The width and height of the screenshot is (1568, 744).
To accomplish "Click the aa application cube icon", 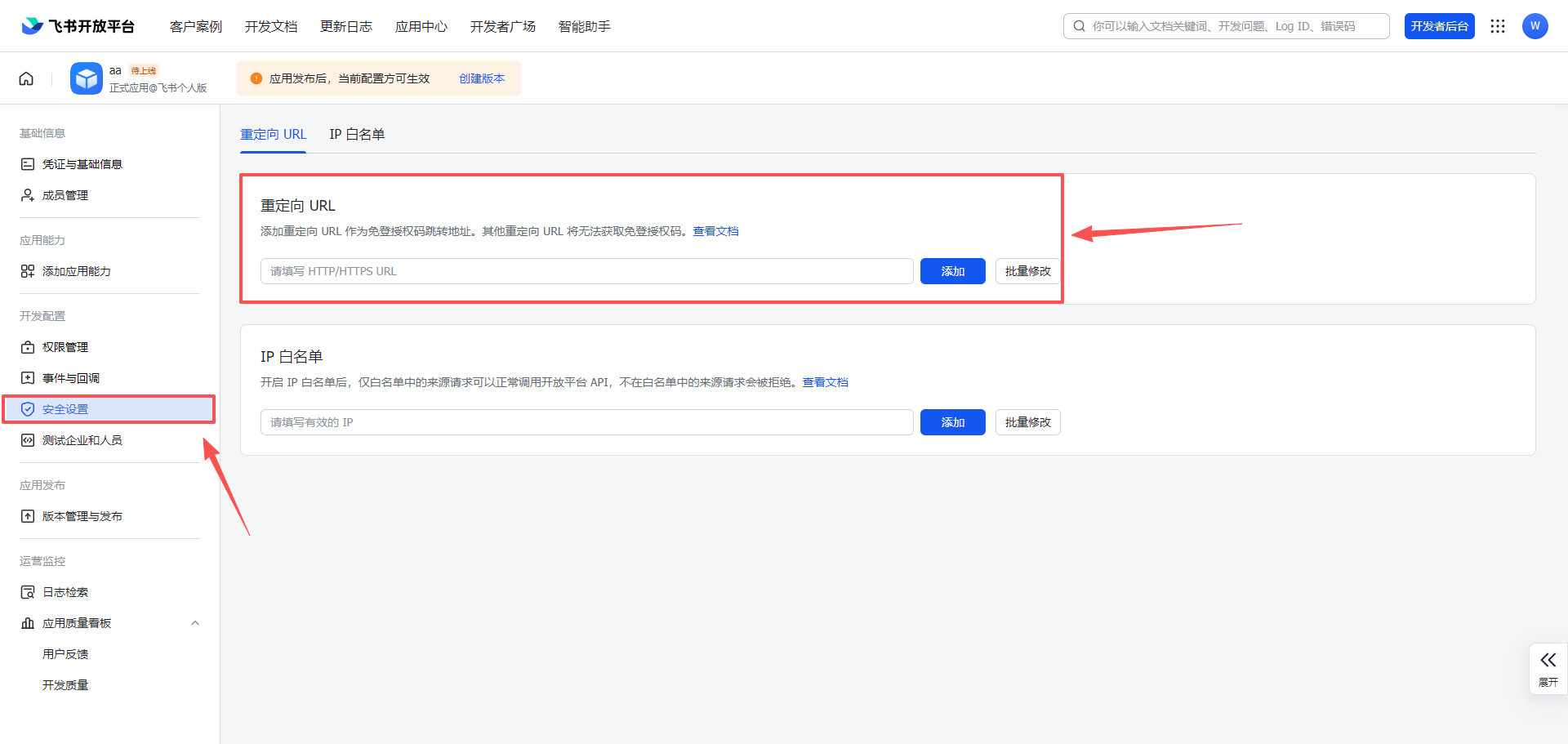I will pyautogui.click(x=86, y=78).
